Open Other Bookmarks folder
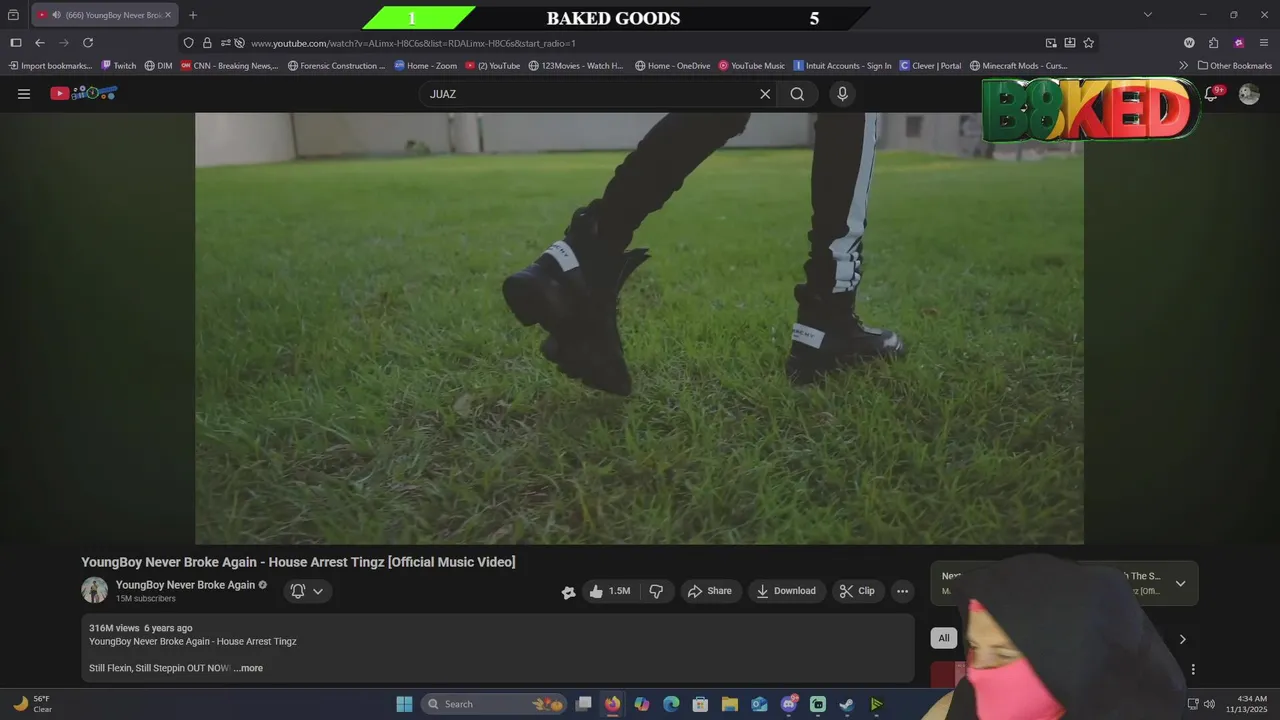The image size is (1280, 720). pos(1234,66)
